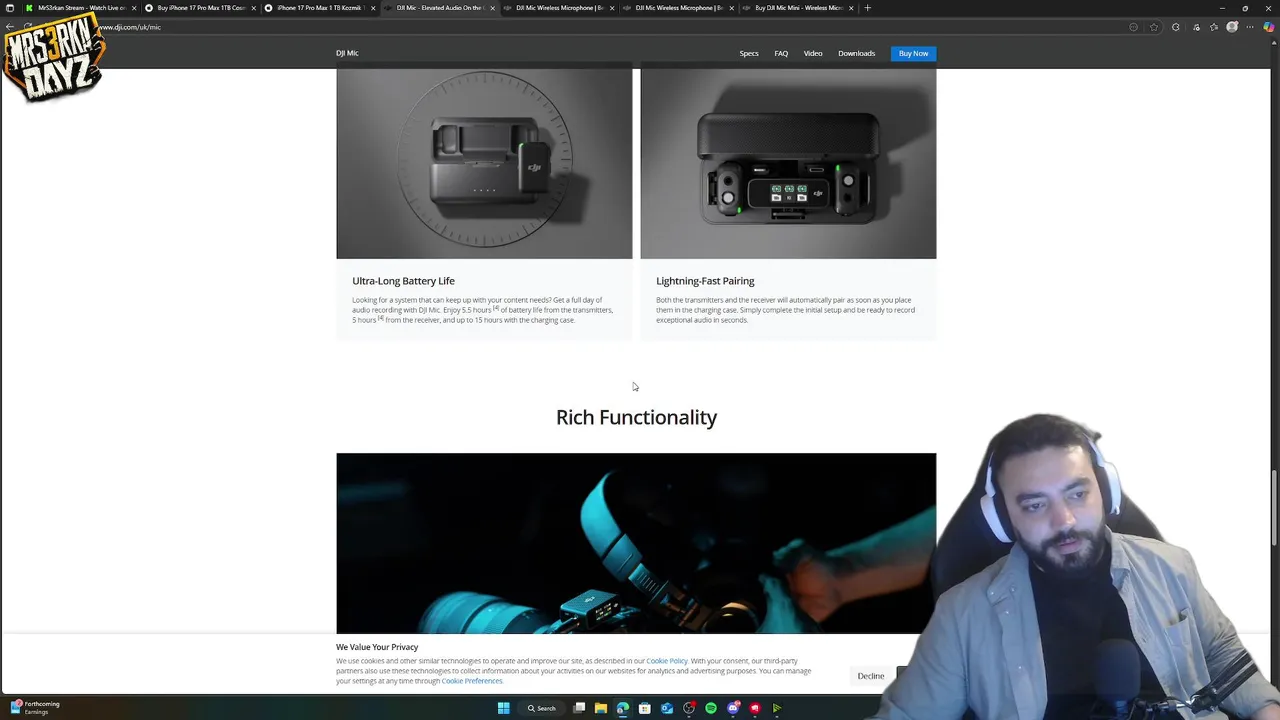Open the browser extensions puzzle icon

(1175, 27)
